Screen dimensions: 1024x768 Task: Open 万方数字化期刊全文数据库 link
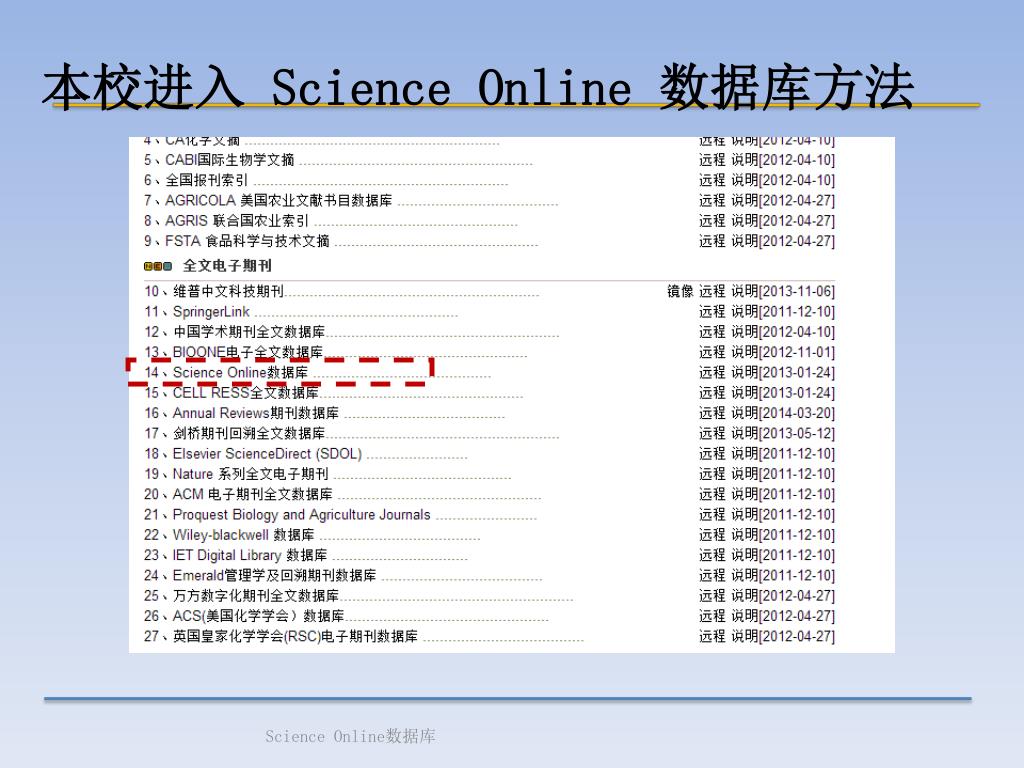[255, 596]
